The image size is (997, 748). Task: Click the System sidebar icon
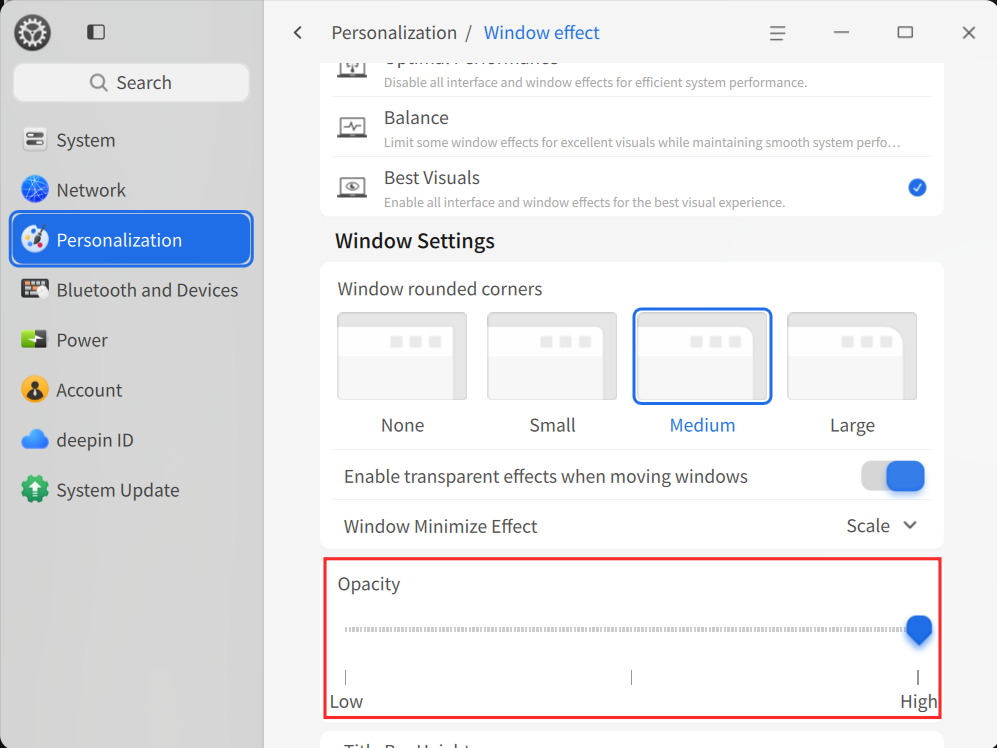(34, 139)
